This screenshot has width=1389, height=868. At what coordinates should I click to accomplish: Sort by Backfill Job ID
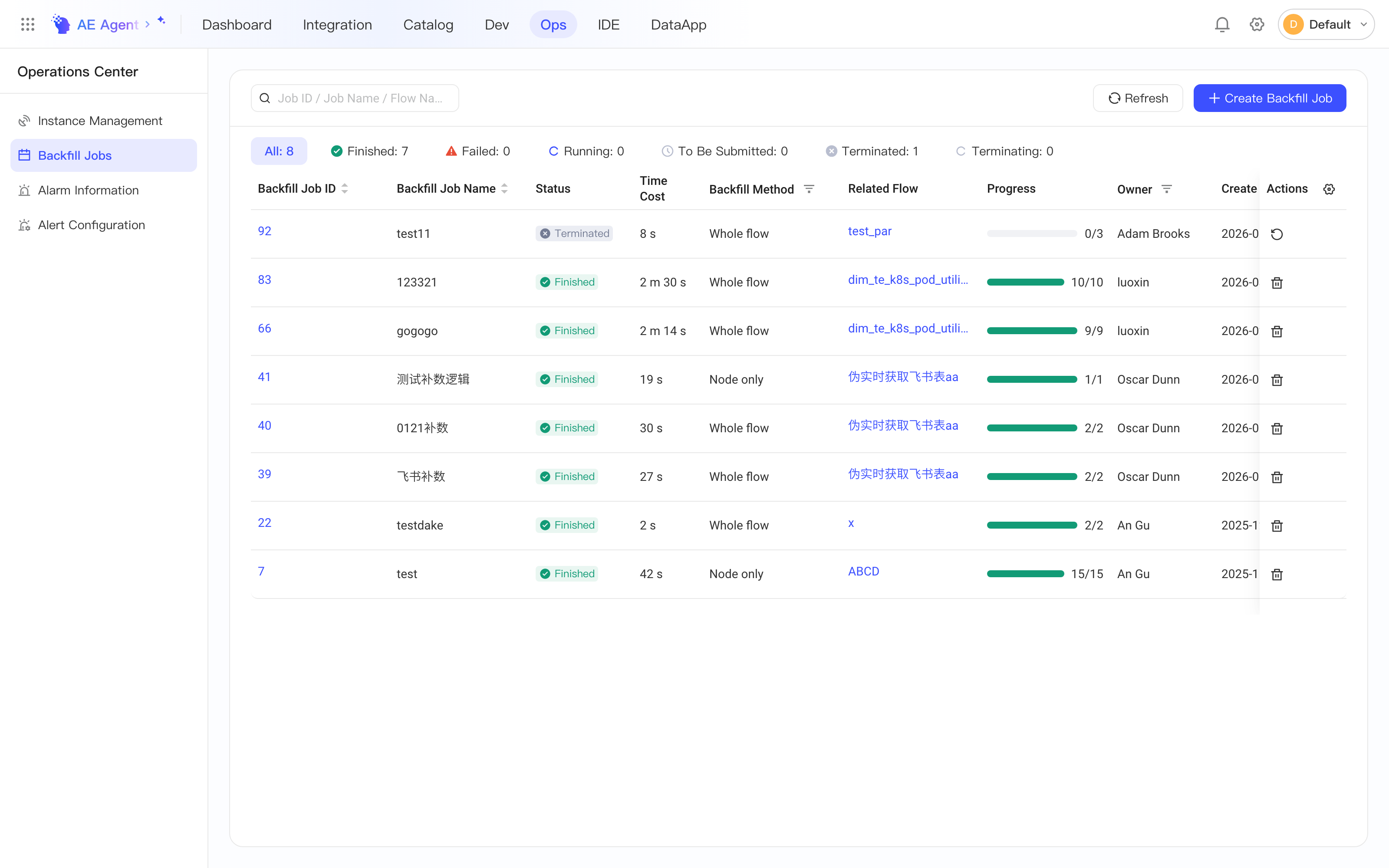coord(344,188)
